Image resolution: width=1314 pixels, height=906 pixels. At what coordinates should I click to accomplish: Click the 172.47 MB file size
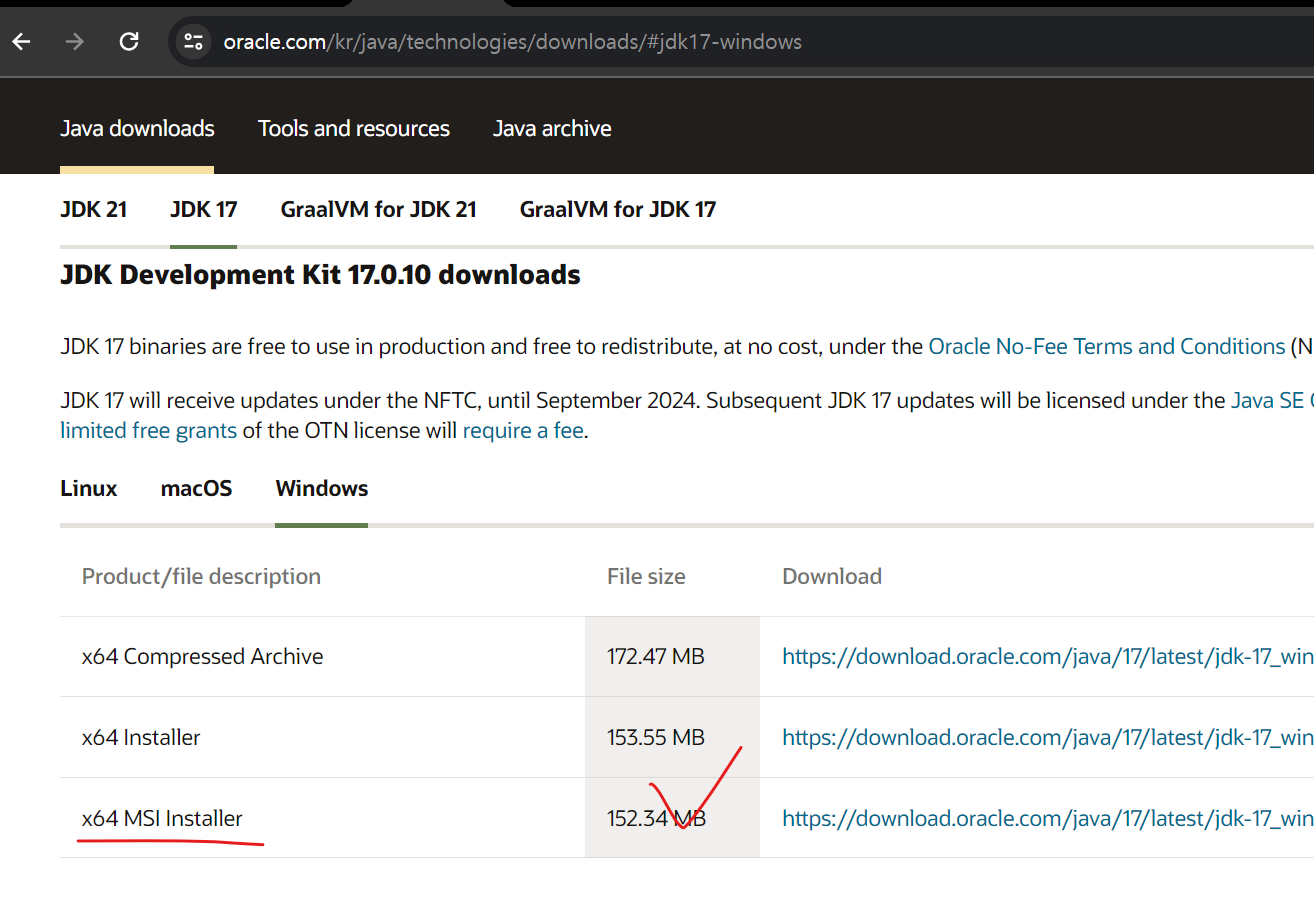click(656, 656)
